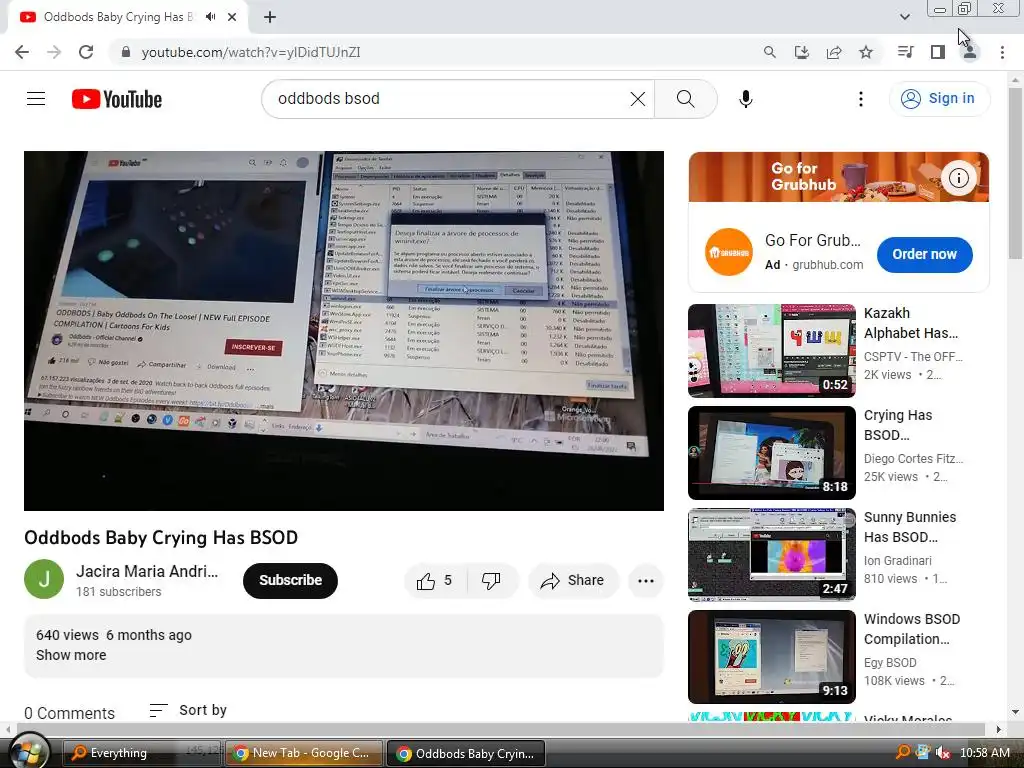Open the Kazakh Alphabet video thumbnail
This screenshot has height=768, width=1024.
(771, 350)
